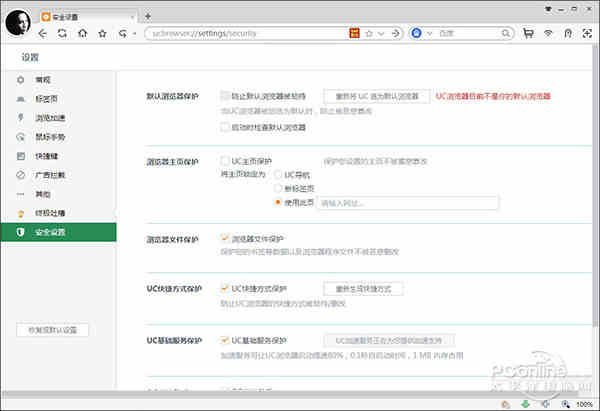Select the use-this-page radio option
Screen dimensions: 600x411
278,202
